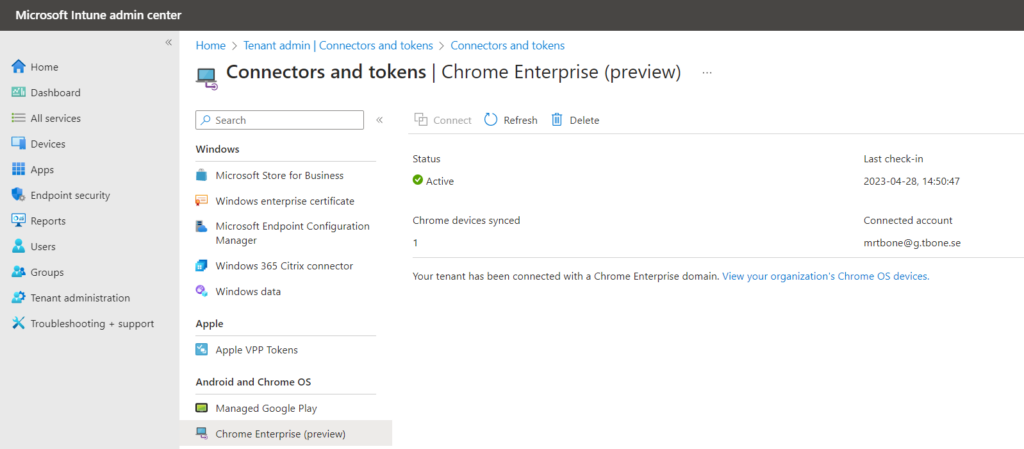Click the Search input field
This screenshot has height=449, width=1024.
[280, 120]
